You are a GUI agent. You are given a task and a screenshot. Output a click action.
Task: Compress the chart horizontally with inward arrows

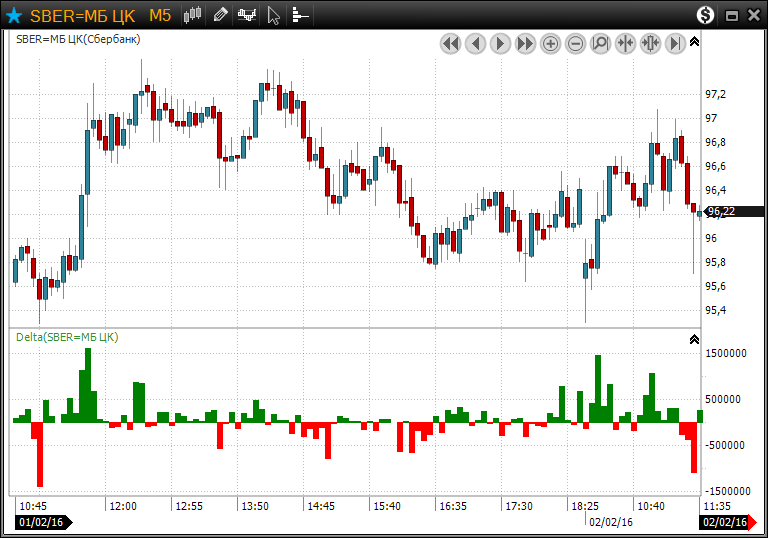click(625, 43)
